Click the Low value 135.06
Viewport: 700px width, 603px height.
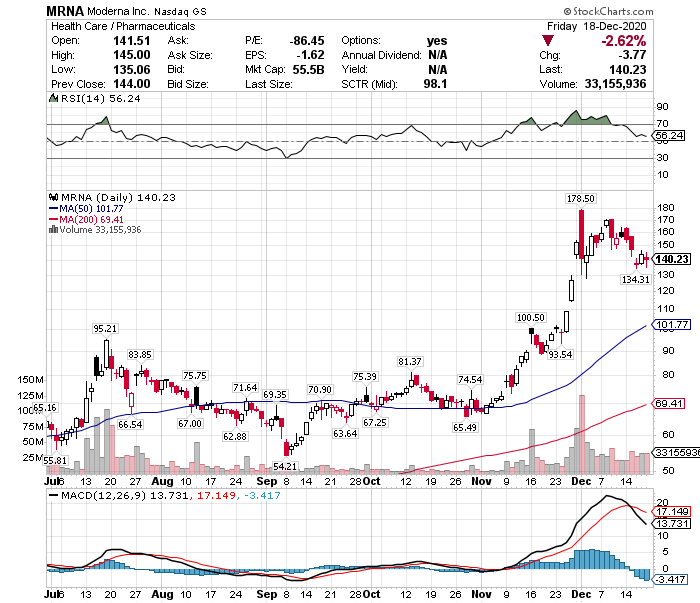[132, 70]
